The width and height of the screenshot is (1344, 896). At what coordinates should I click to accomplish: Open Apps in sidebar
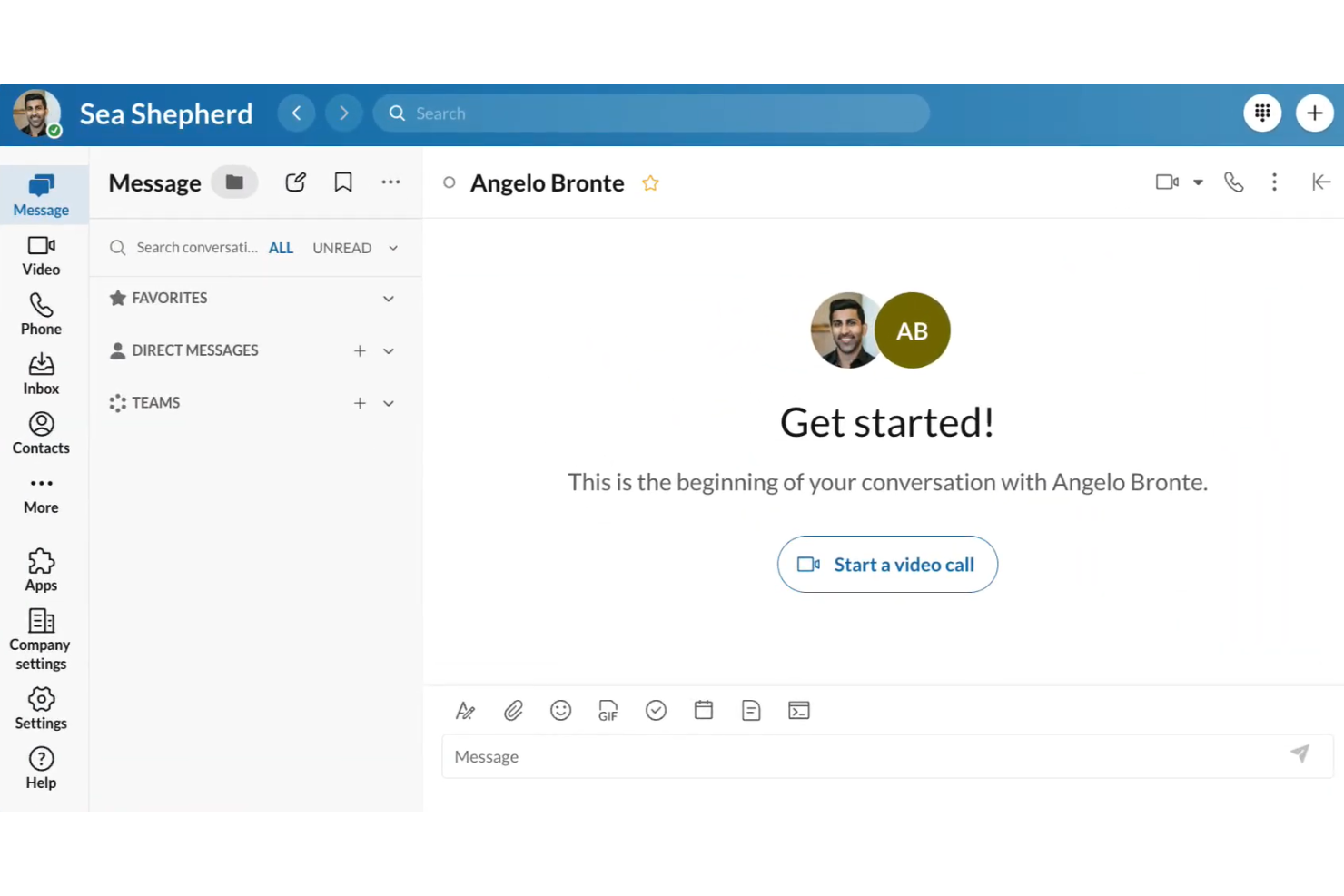(x=41, y=571)
